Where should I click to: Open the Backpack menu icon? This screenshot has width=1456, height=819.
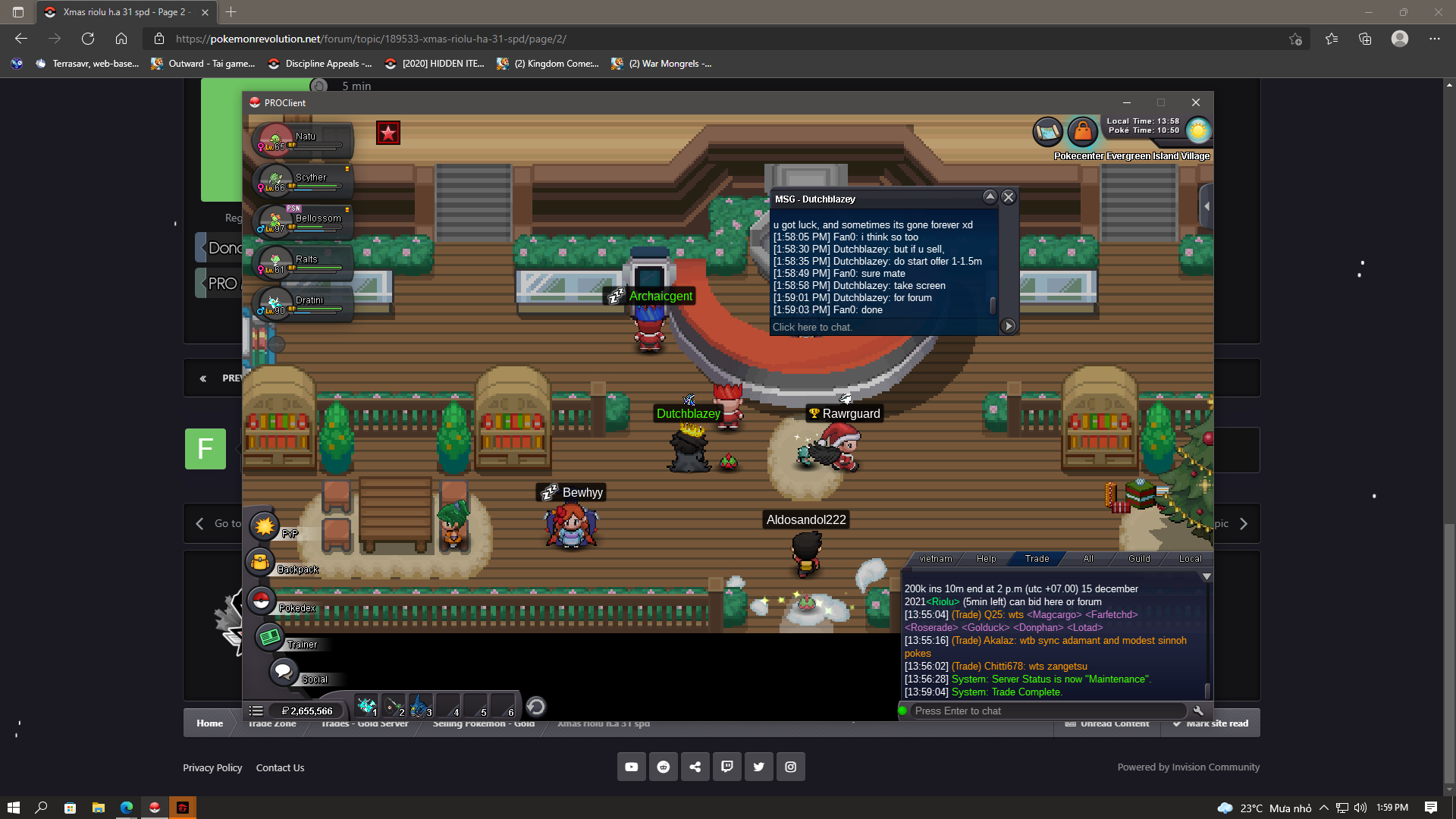(260, 562)
